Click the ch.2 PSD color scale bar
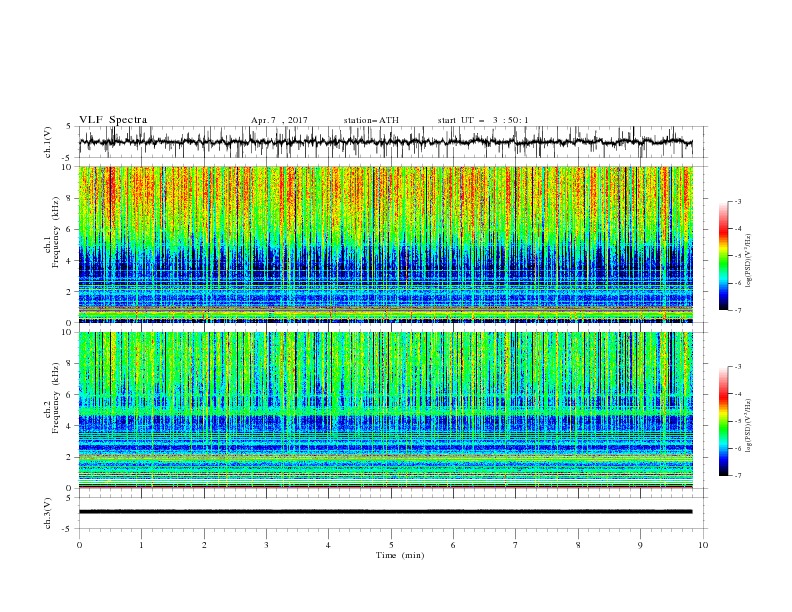 tap(723, 421)
